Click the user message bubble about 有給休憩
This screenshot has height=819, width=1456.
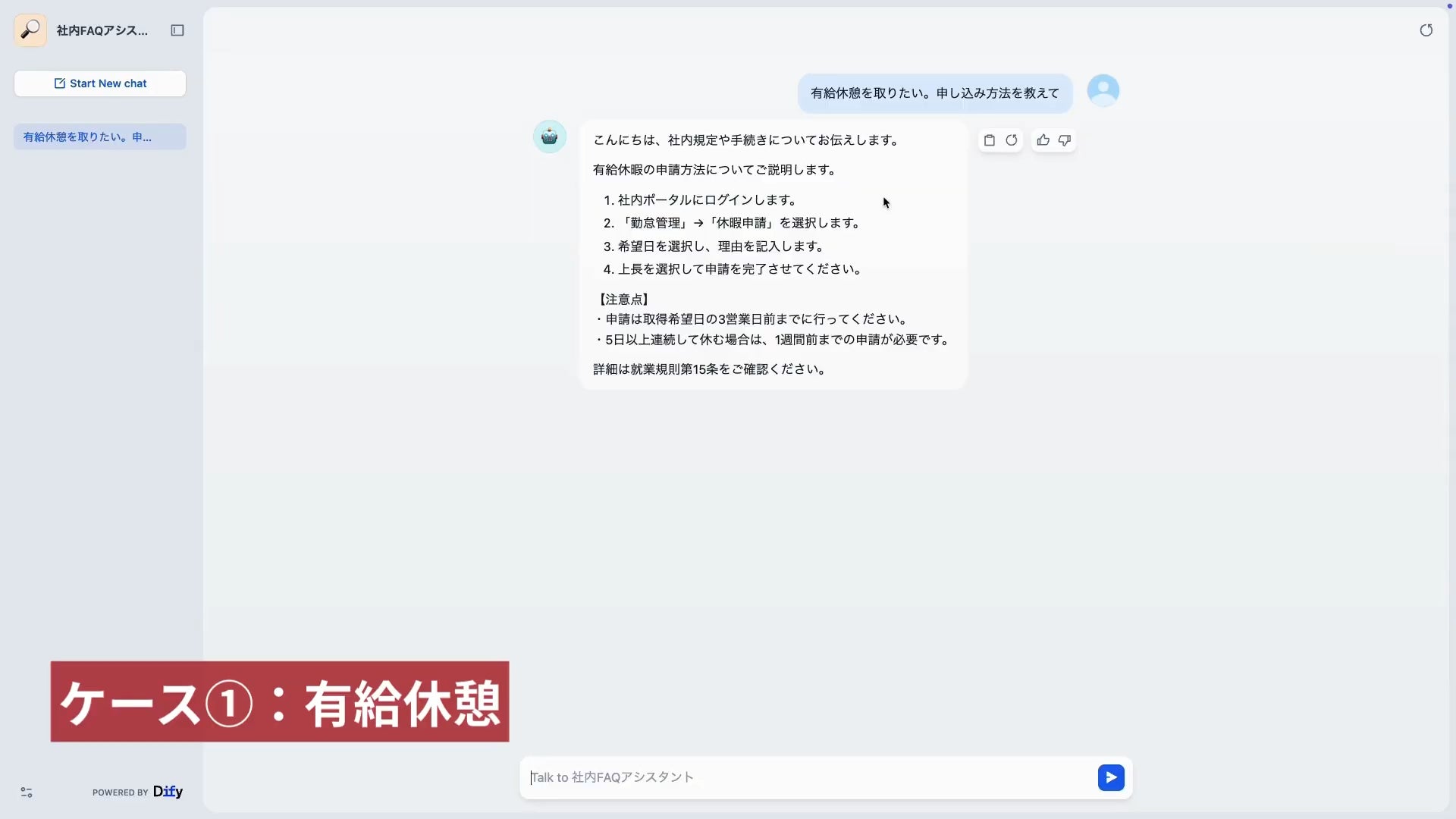pos(934,93)
